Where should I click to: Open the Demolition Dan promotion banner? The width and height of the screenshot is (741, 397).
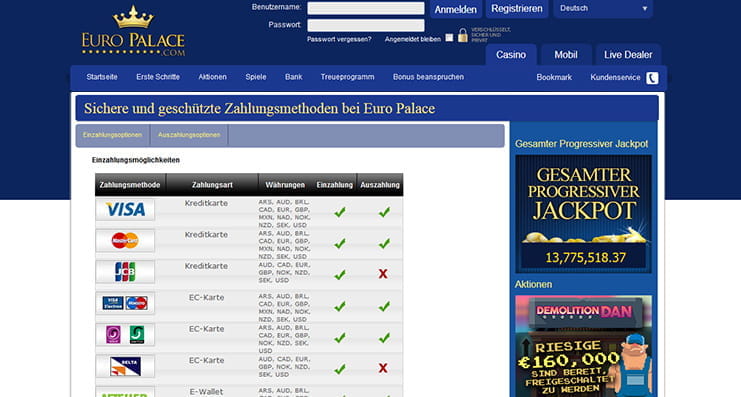[584, 346]
